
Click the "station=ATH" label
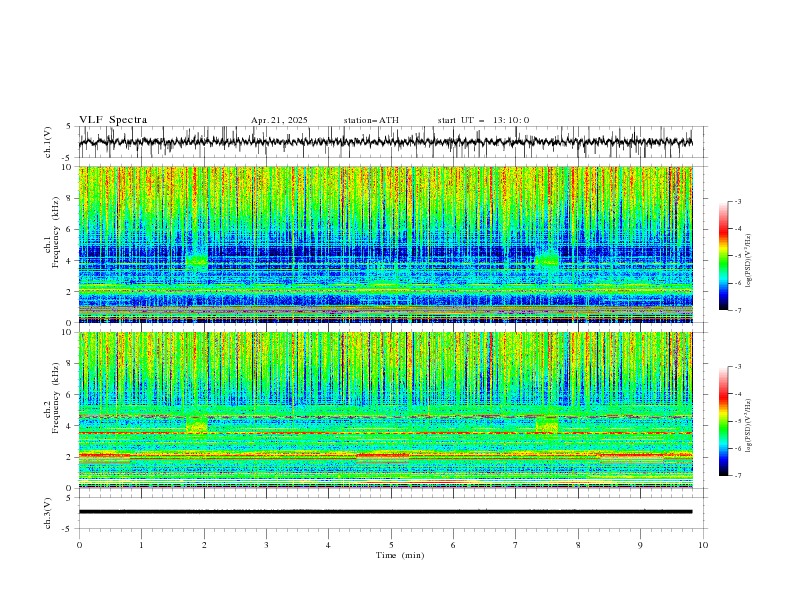coord(371,120)
